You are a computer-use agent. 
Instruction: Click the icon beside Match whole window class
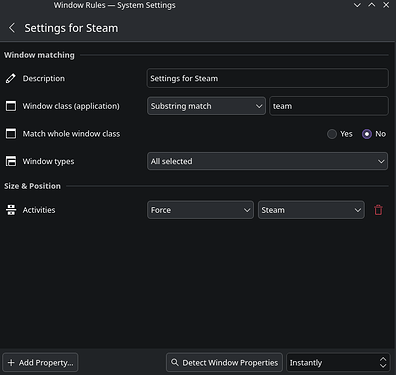pyautogui.click(x=11, y=134)
